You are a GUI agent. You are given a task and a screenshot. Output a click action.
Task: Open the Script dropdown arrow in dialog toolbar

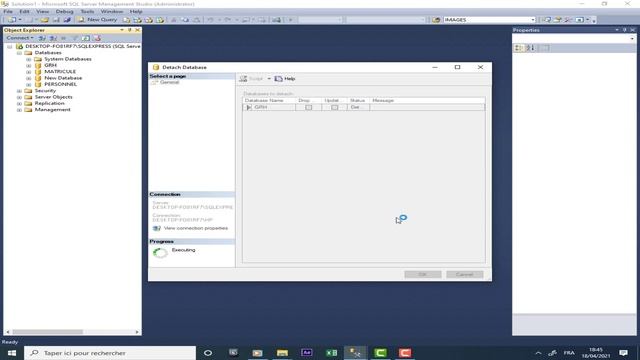[x=269, y=79]
